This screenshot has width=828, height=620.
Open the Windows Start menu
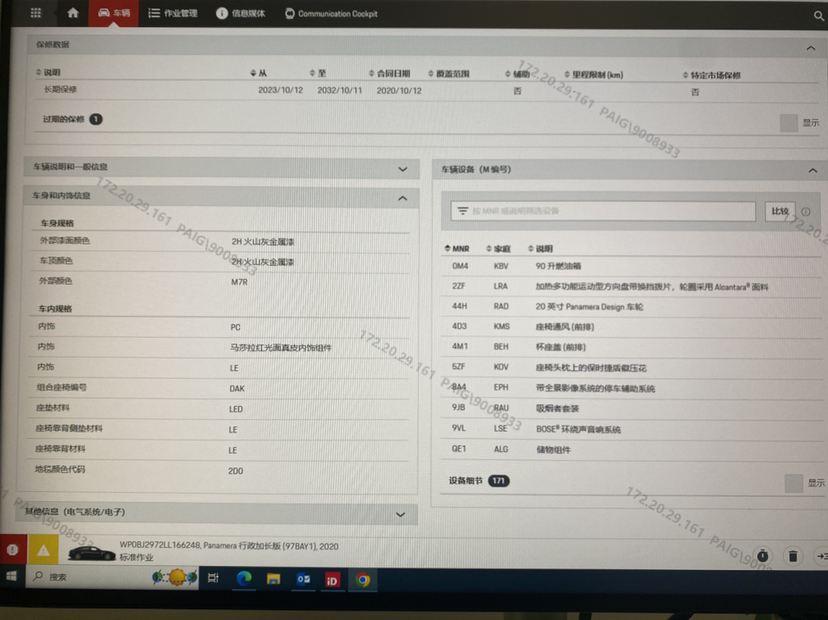pos(12,576)
